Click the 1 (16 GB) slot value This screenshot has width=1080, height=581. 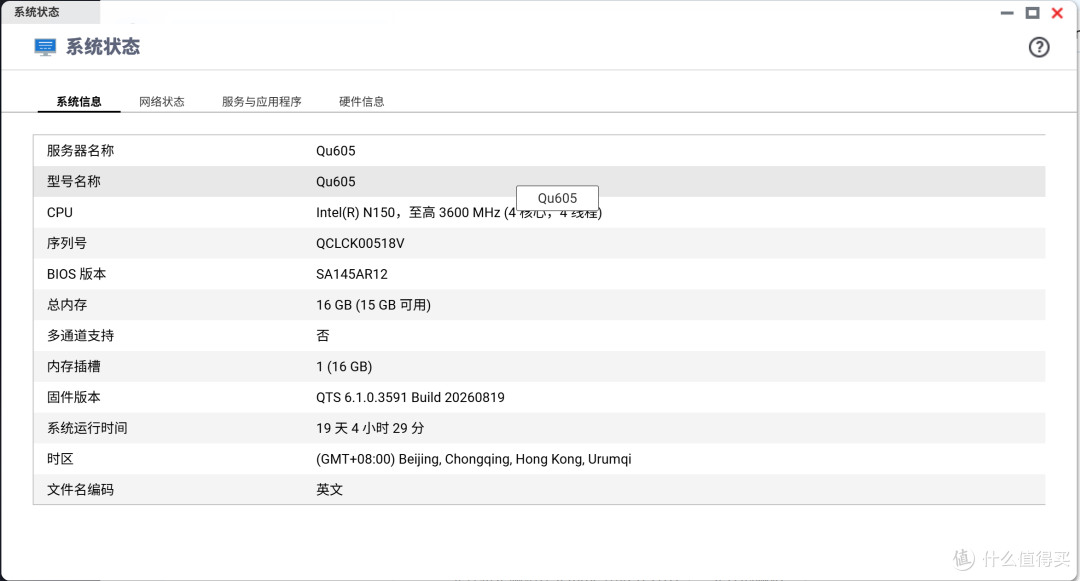point(344,366)
